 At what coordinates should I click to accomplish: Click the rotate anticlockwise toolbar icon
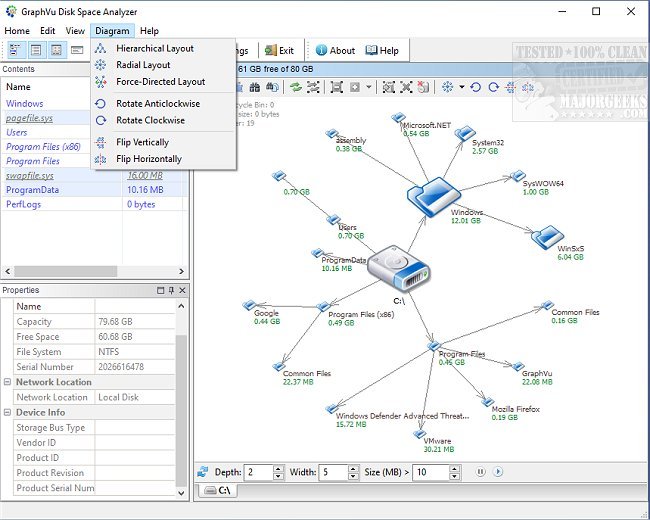(475, 87)
